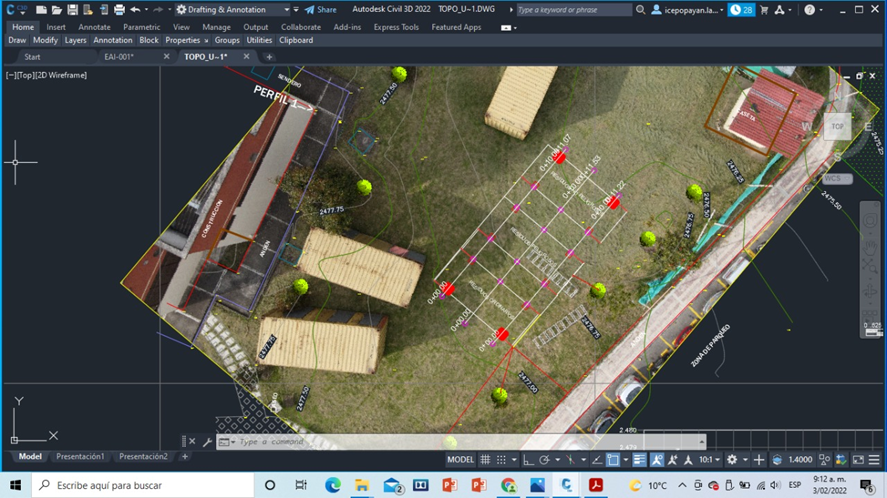Image resolution: width=887 pixels, height=498 pixels.
Task: Toggle Polar tracking
Action: (x=544, y=460)
